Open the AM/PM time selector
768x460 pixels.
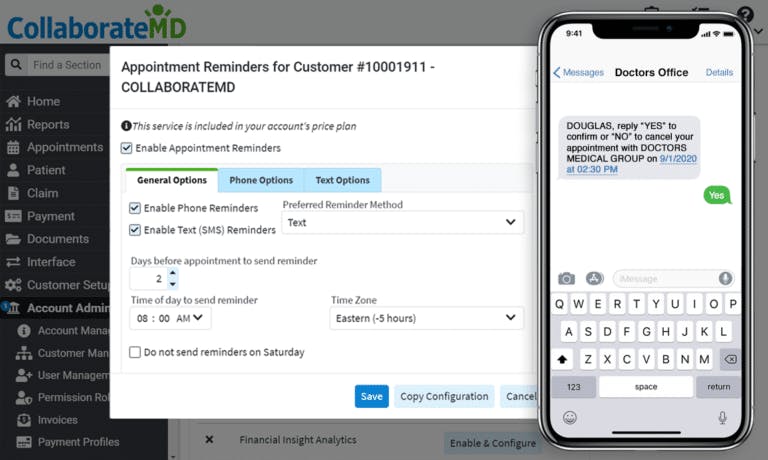(x=190, y=318)
